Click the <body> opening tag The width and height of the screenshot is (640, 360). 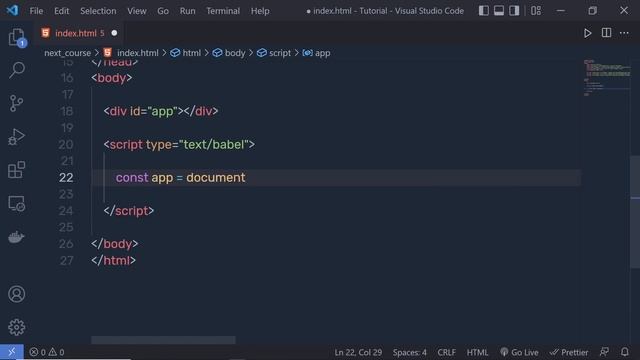pyautogui.click(x=112, y=78)
